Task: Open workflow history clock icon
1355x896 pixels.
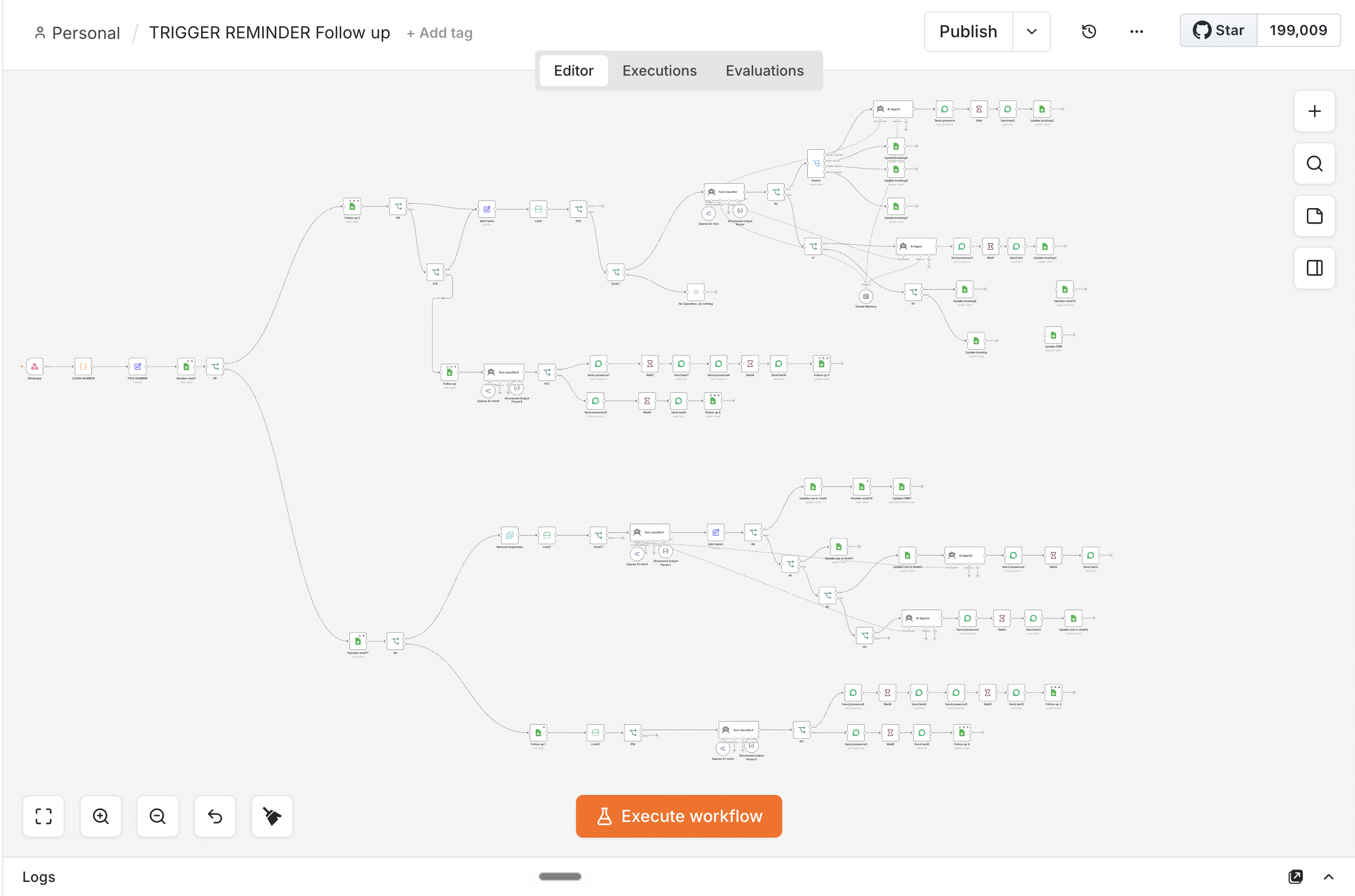Action: tap(1088, 31)
